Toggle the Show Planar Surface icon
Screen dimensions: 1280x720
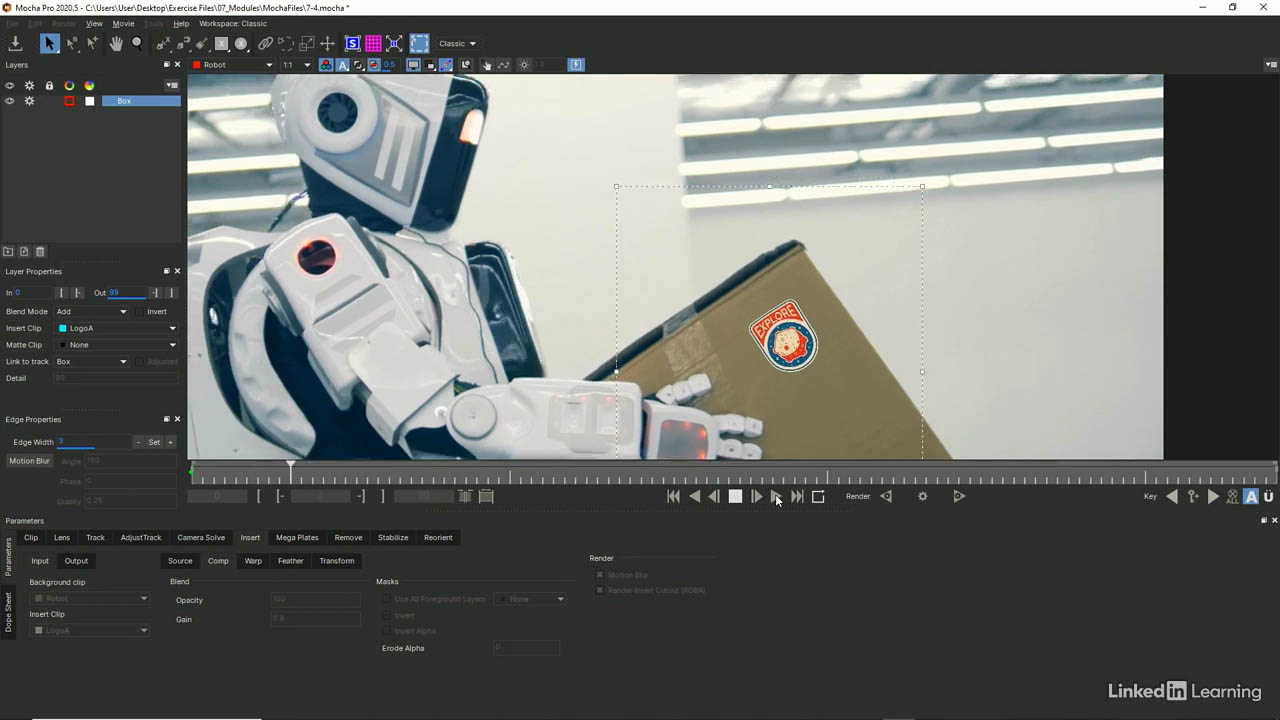pos(352,44)
